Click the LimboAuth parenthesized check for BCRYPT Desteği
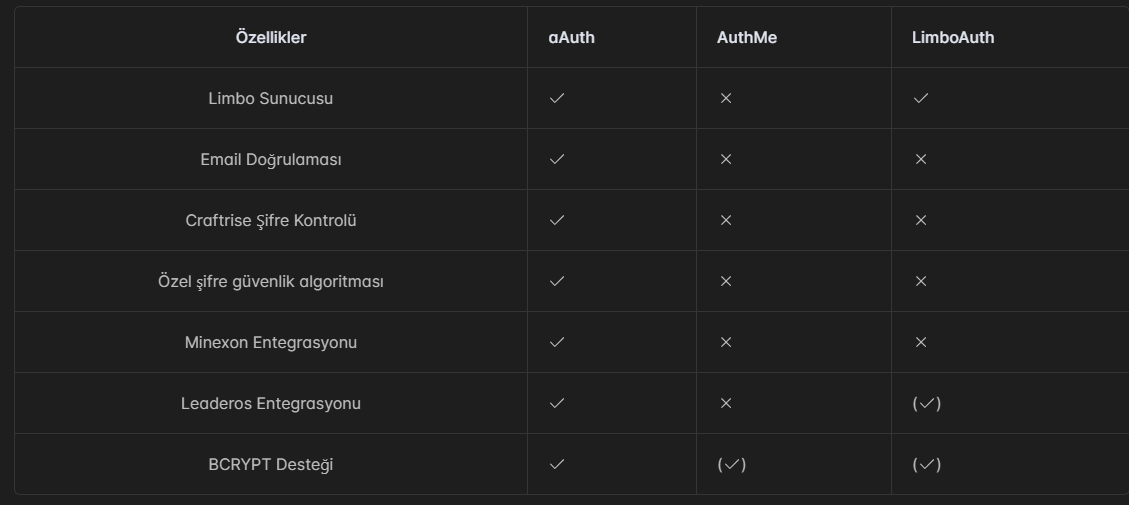The width and height of the screenshot is (1129, 505). pyautogui.click(x=927, y=465)
